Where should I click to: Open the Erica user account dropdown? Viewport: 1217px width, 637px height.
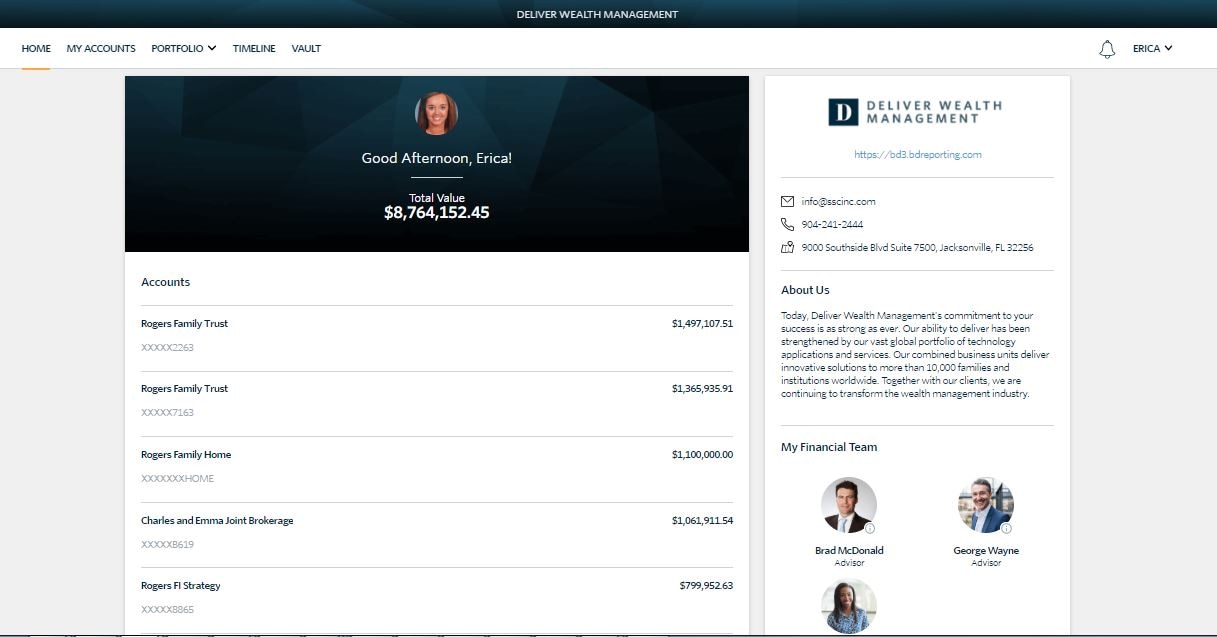(1152, 48)
